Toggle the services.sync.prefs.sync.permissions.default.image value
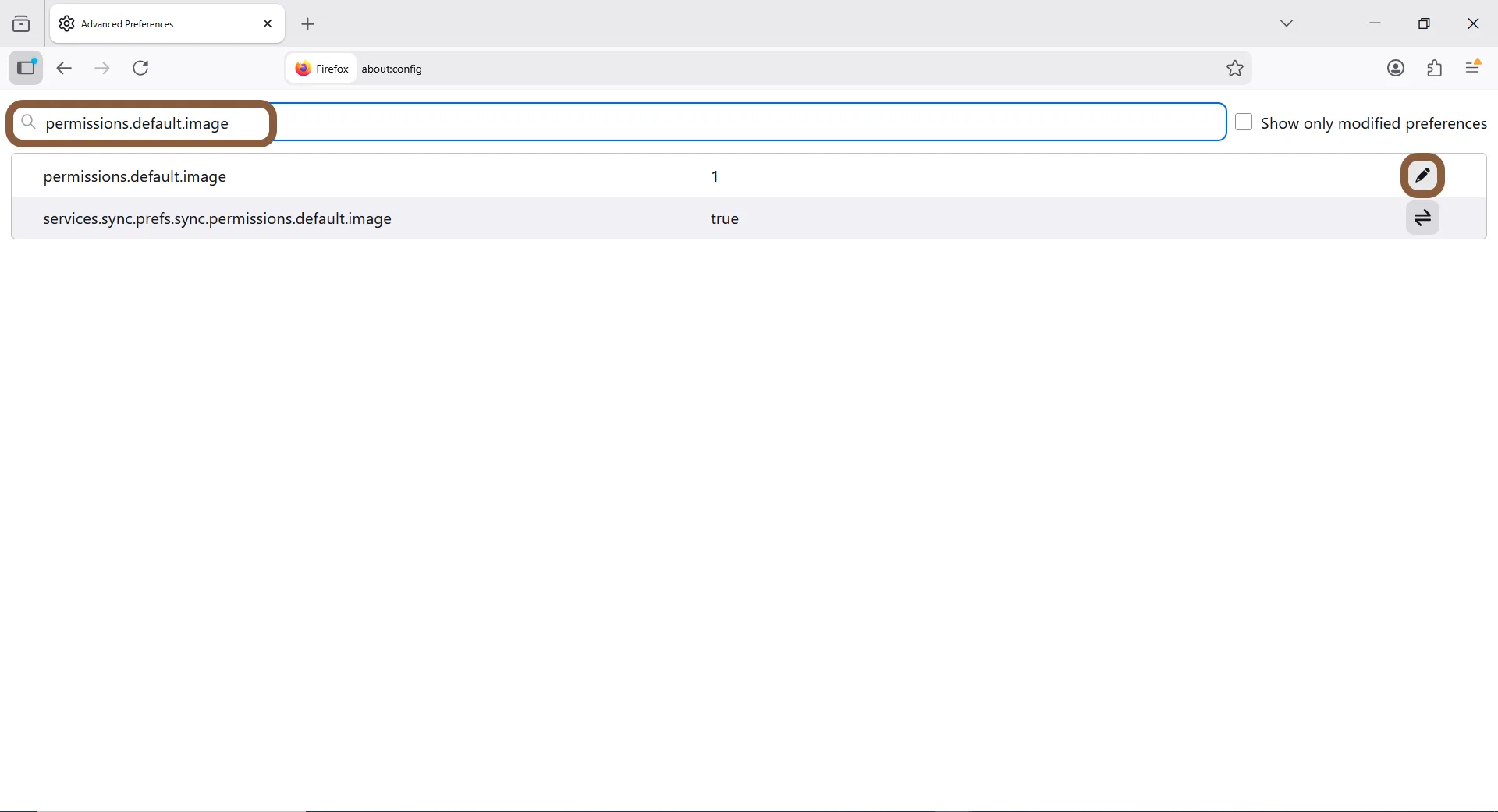1498x812 pixels. point(1423,219)
